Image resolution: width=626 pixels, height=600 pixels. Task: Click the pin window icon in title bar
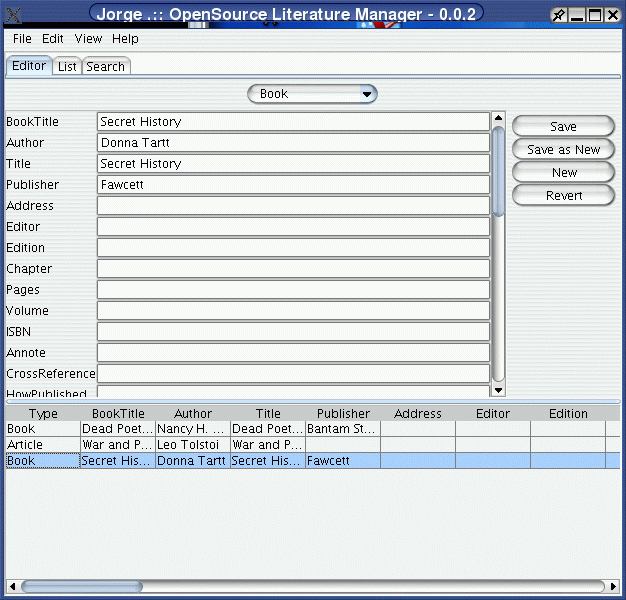point(559,15)
